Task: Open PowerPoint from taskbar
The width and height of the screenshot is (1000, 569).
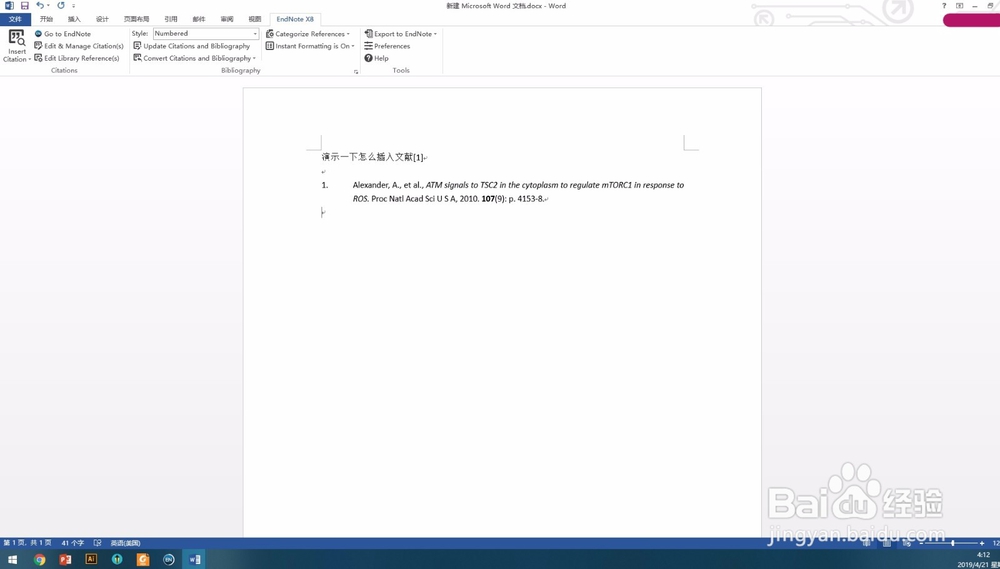Action: point(65,559)
